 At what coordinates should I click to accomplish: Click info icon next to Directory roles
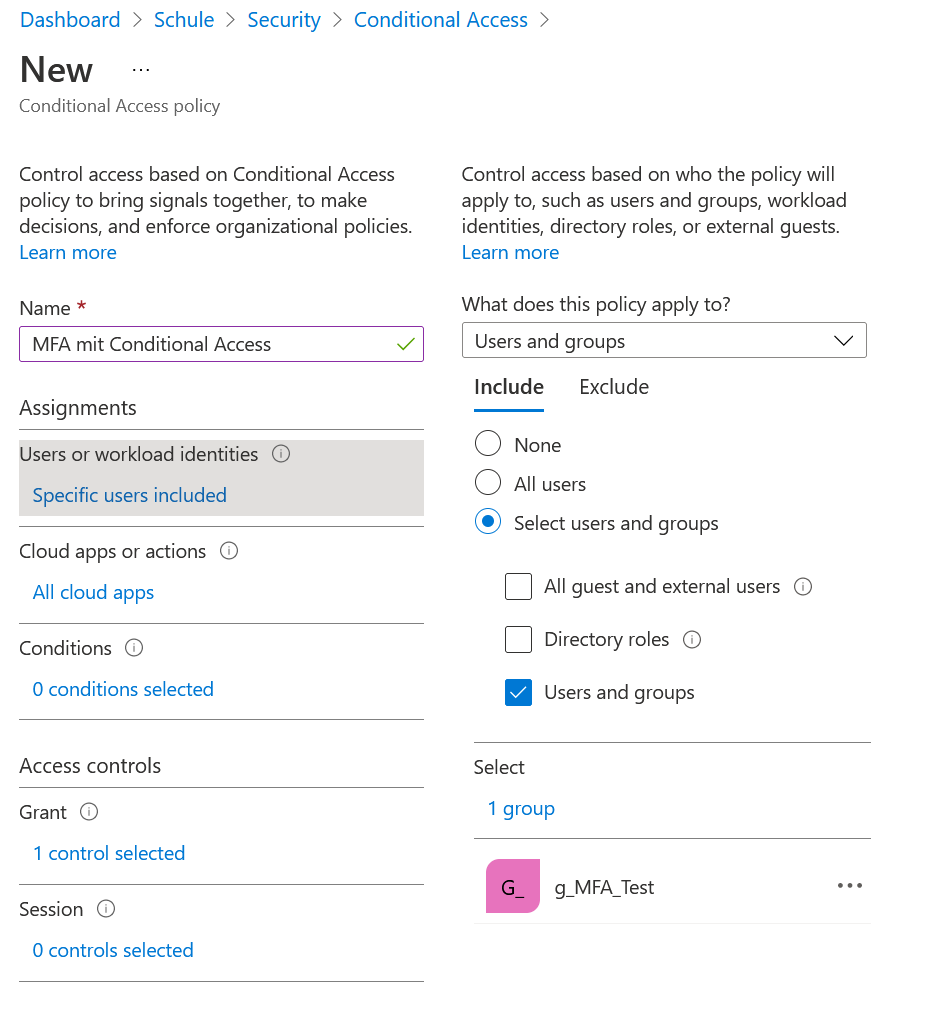[691, 640]
